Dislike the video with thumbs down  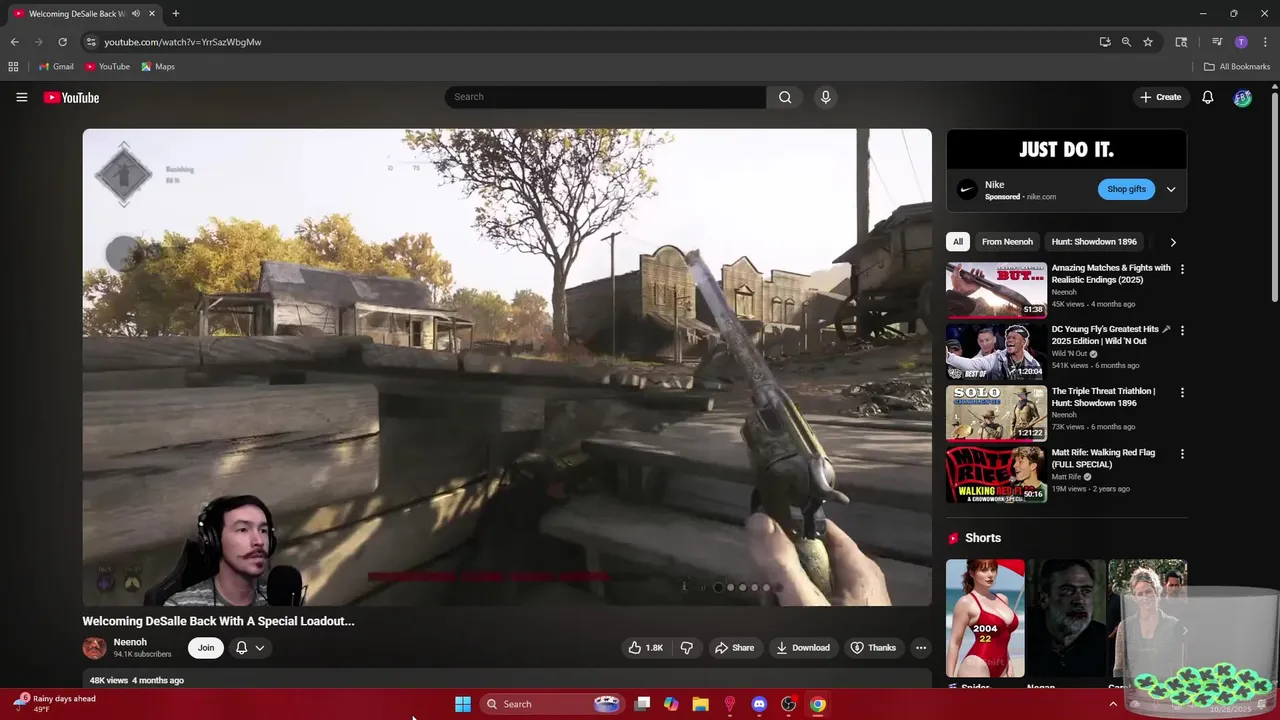pos(687,648)
